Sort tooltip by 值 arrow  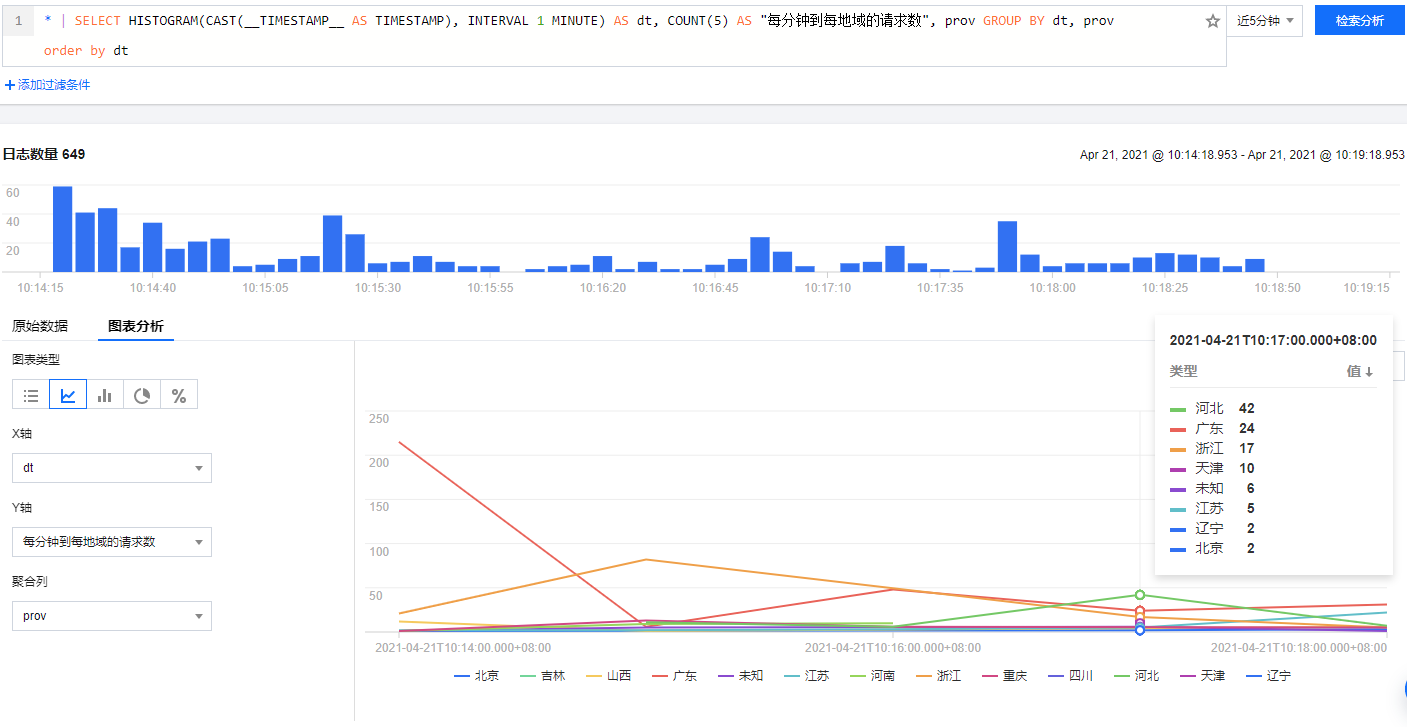pyautogui.click(x=1370, y=371)
